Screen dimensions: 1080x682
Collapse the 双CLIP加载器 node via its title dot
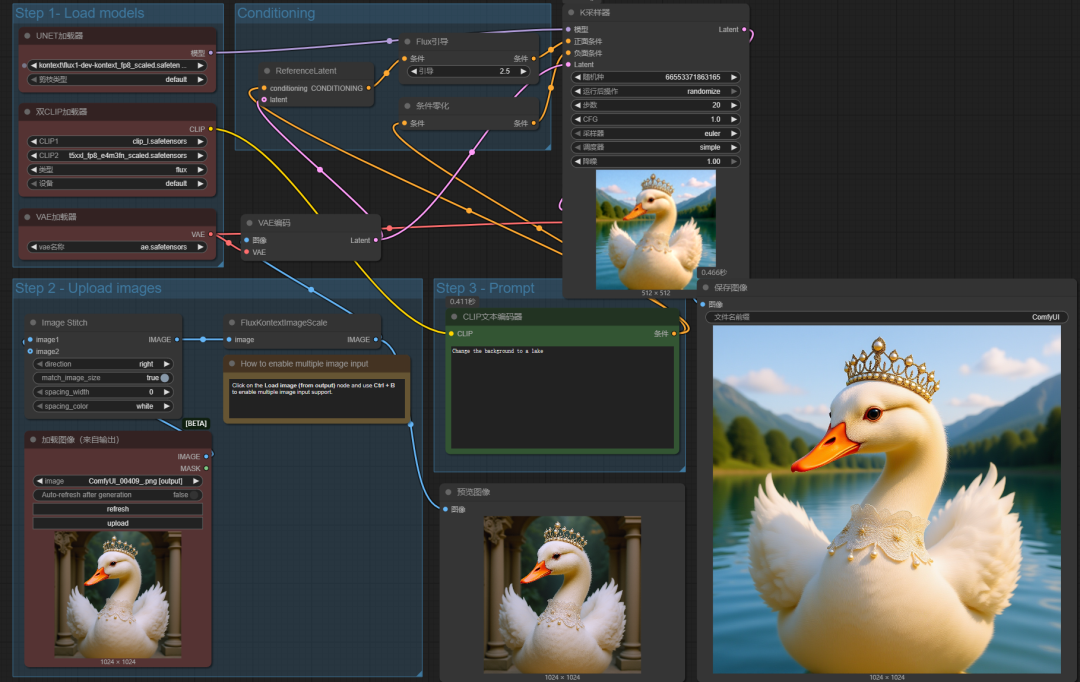[x=27, y=112]
